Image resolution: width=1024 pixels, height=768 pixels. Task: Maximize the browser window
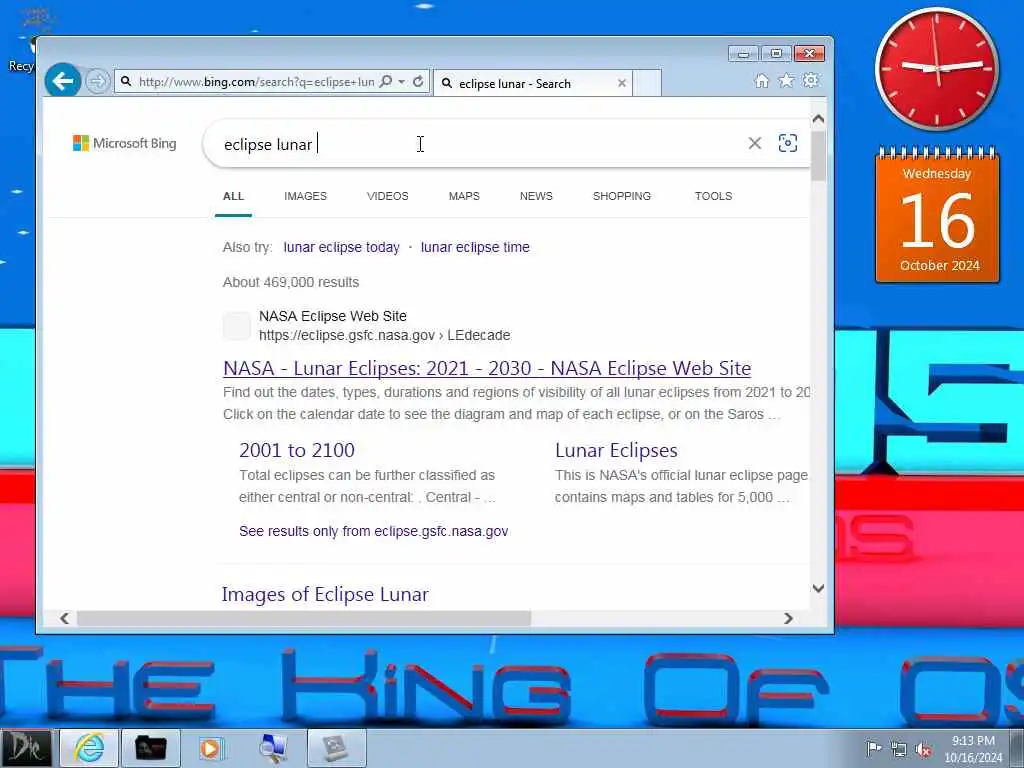click(776, 54)
